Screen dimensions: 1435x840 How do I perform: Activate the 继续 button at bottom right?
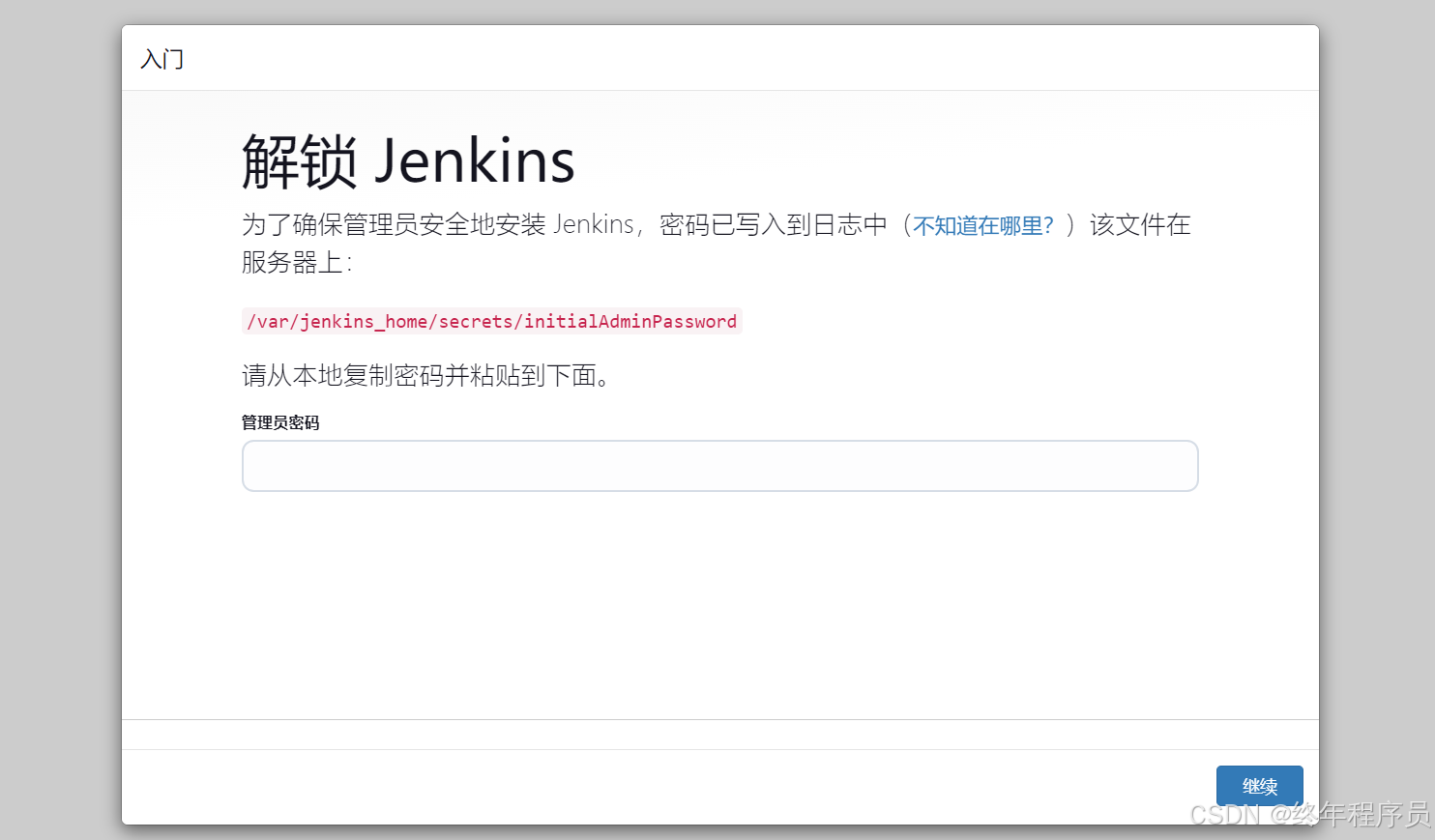1259,786
